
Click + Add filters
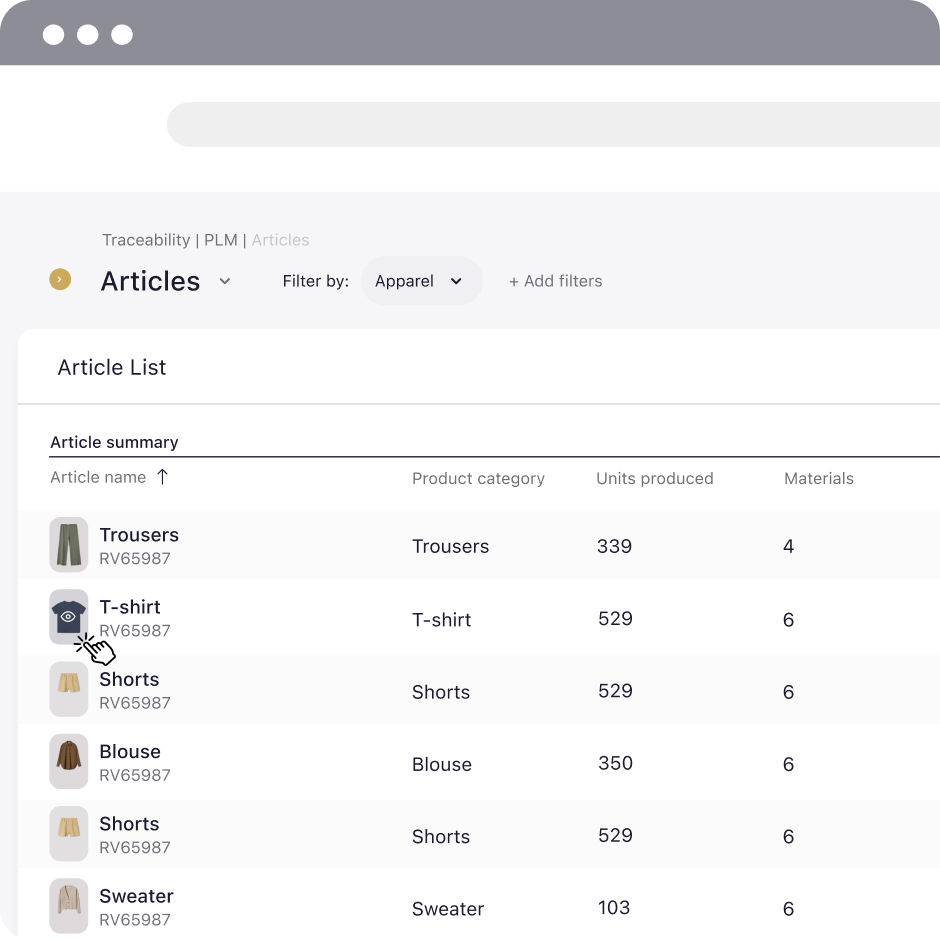[x=555, y=281]
